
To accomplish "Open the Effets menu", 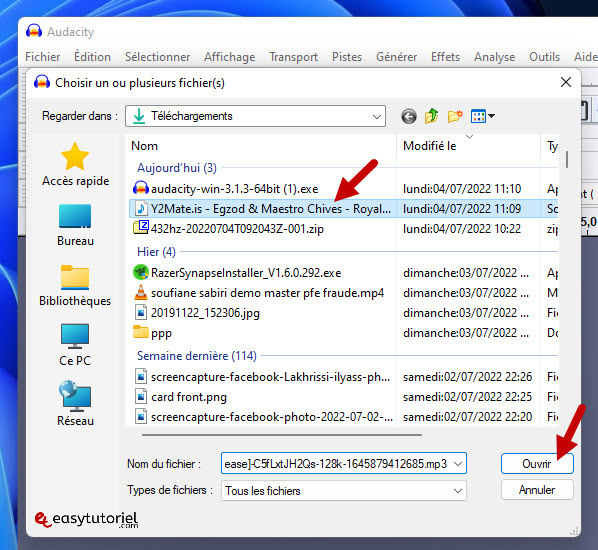I will tap(445, 57).
